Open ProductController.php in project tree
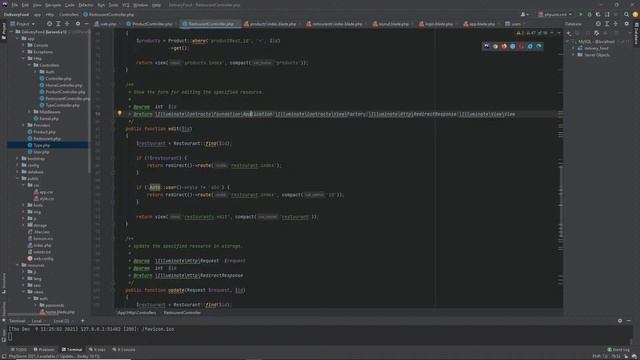Screen dimensions: 640x360 coord(62,92)
